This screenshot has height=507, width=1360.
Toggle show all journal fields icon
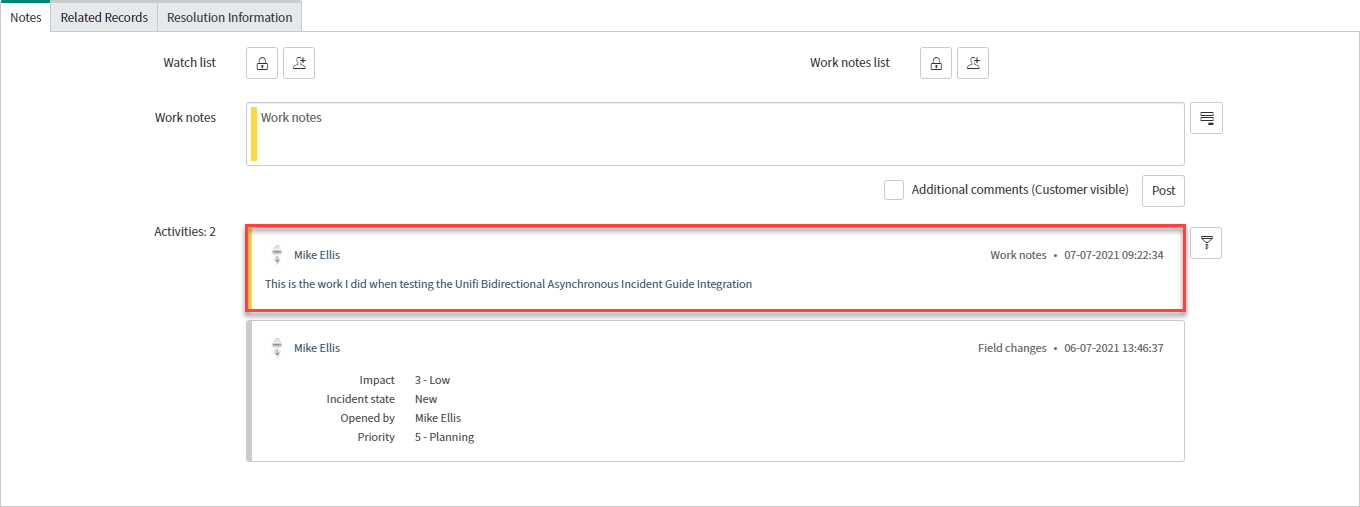point(1206,118)
